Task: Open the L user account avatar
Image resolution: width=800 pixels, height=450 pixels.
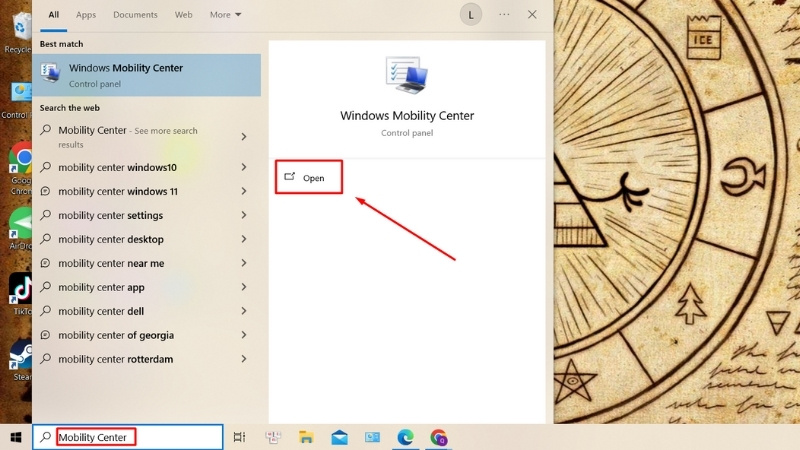Action: click(x=470, y=15)
